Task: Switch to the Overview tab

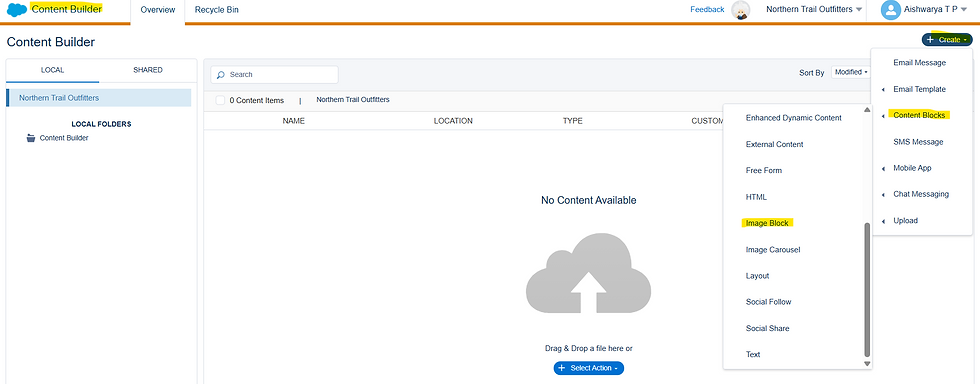Action: coord(158,10)
